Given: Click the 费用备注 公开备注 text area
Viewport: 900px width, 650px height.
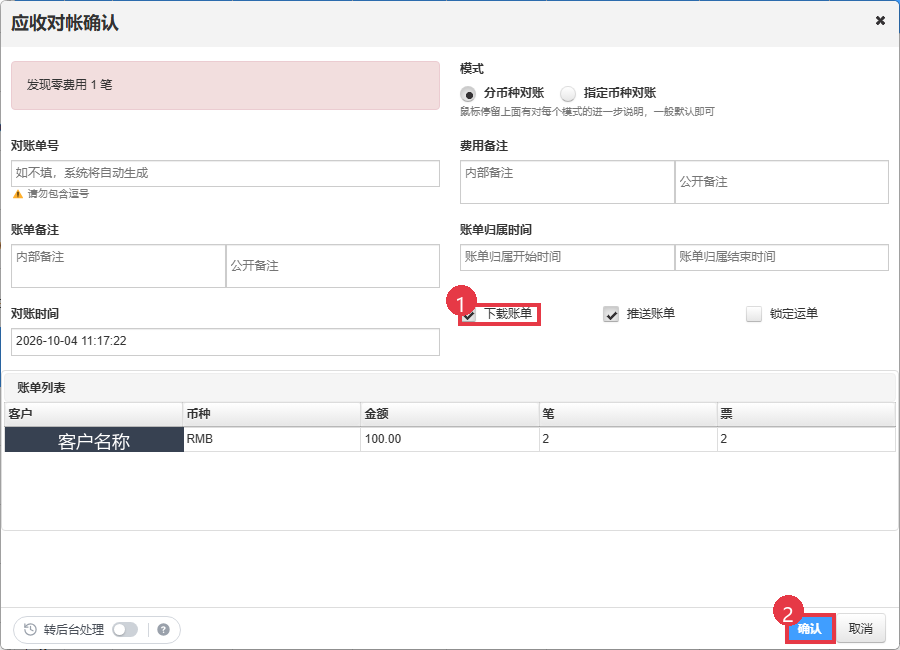Looking at the screenshot, I should click(x=782, y=181).
